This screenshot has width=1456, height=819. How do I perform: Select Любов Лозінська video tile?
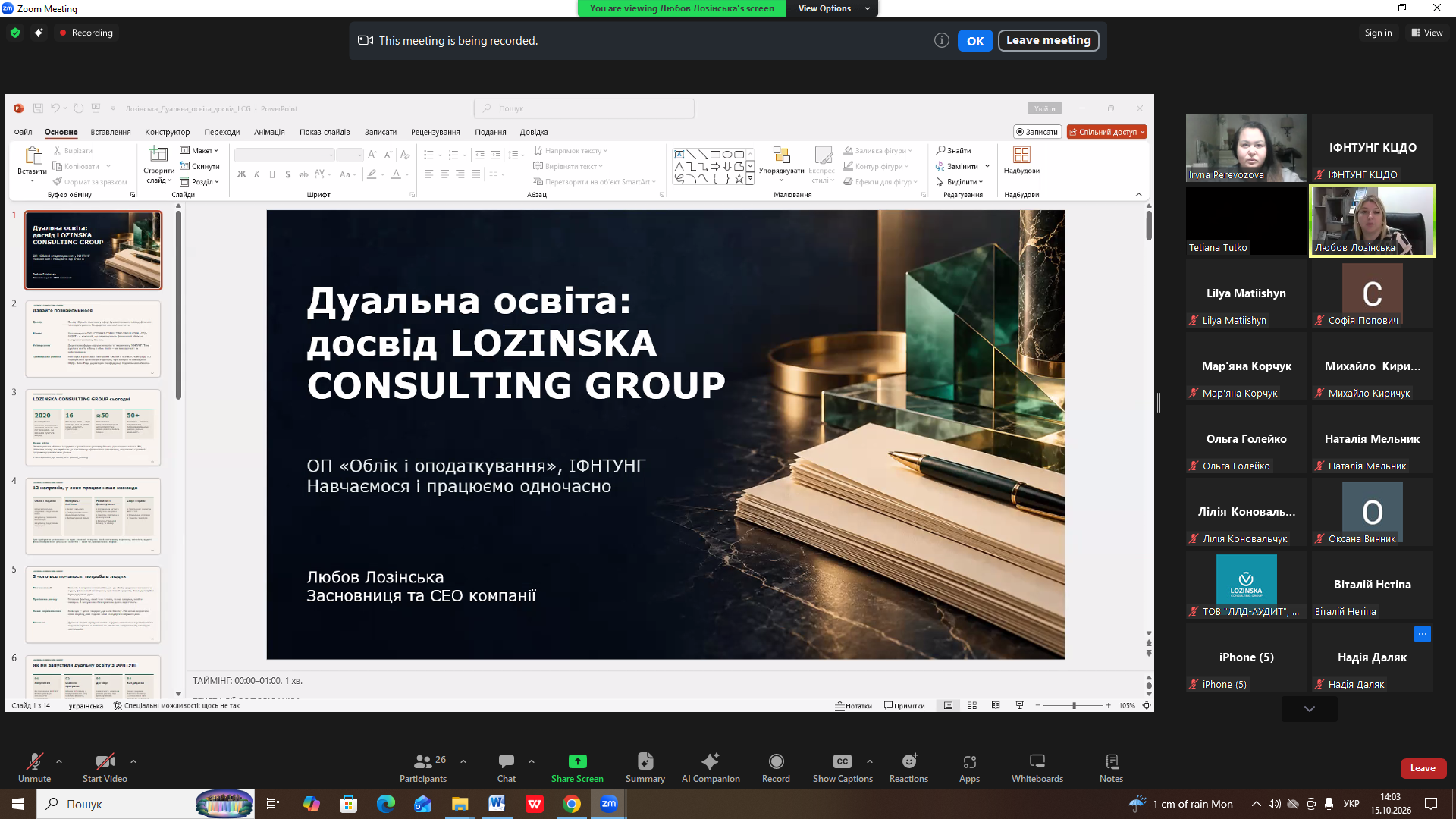(1373, 221)
